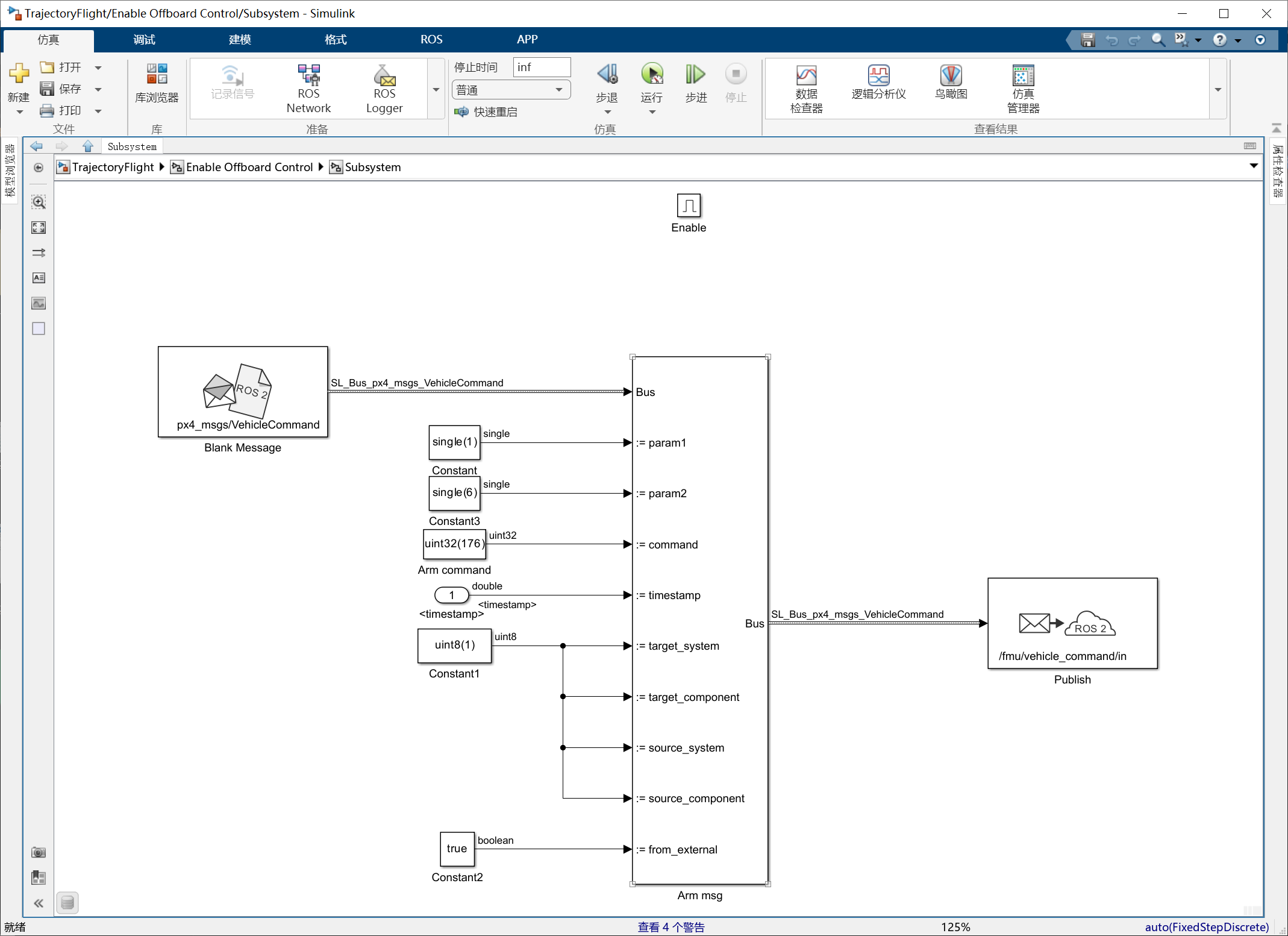Click the image palette icon

pos(39,303)
